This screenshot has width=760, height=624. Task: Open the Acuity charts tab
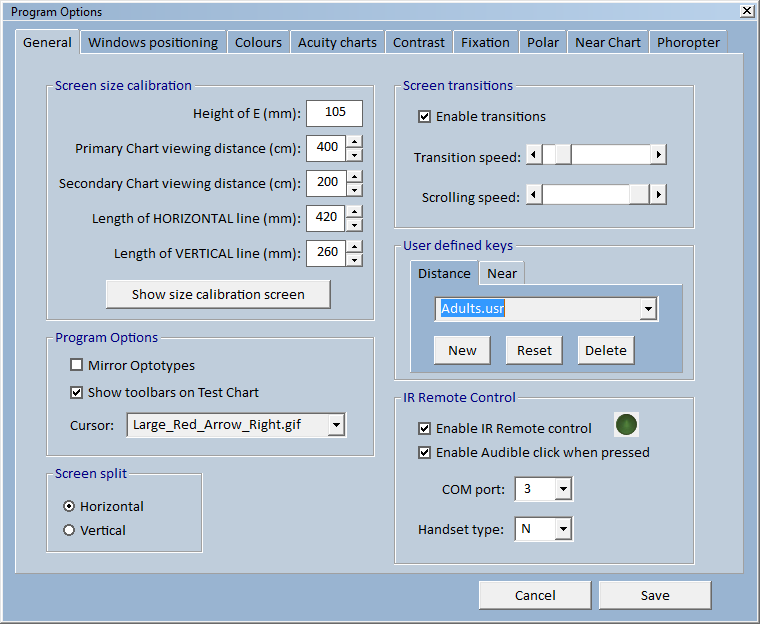click(x=337, y=43)
